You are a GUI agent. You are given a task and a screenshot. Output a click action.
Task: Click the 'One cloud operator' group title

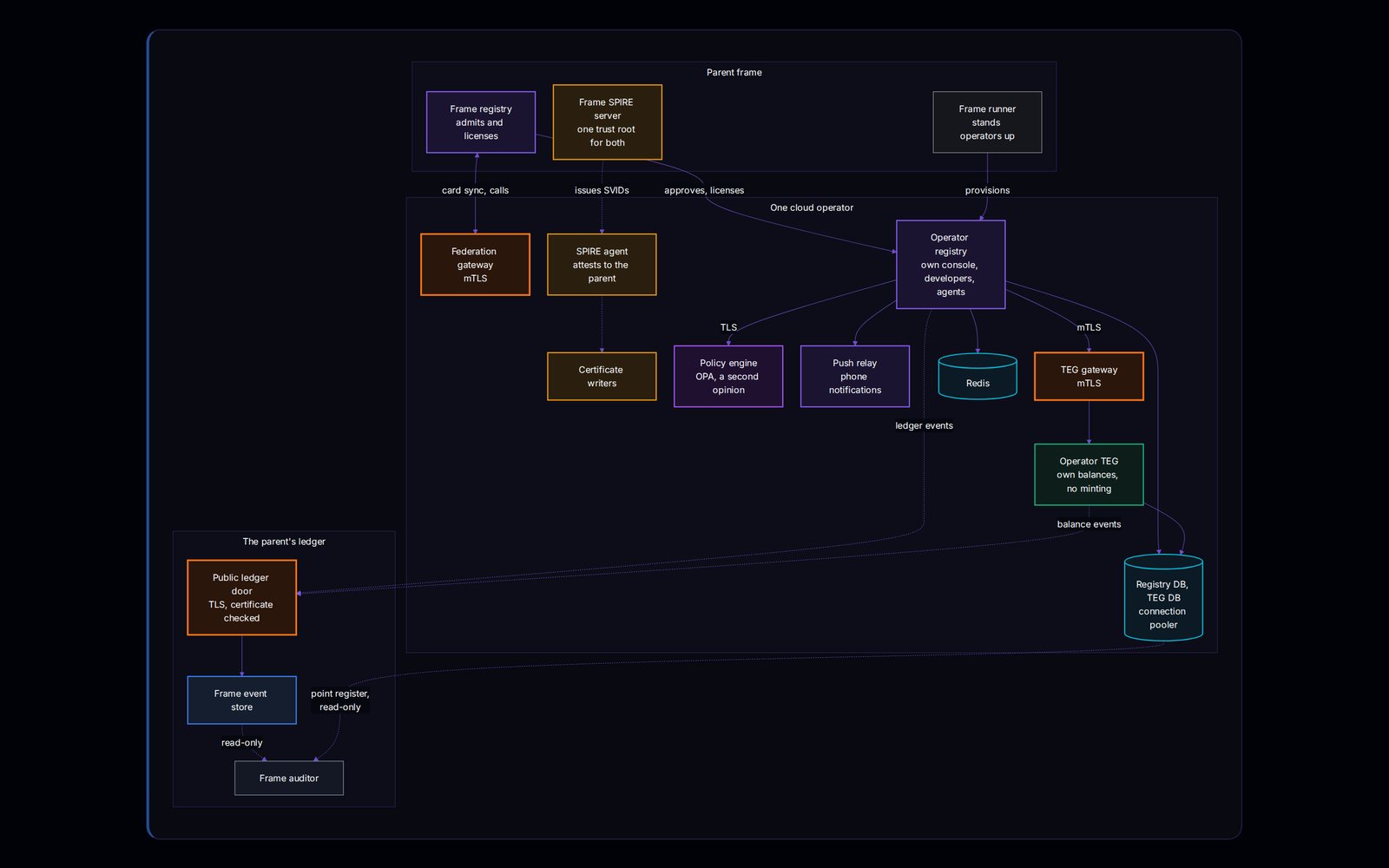point(812,208)
